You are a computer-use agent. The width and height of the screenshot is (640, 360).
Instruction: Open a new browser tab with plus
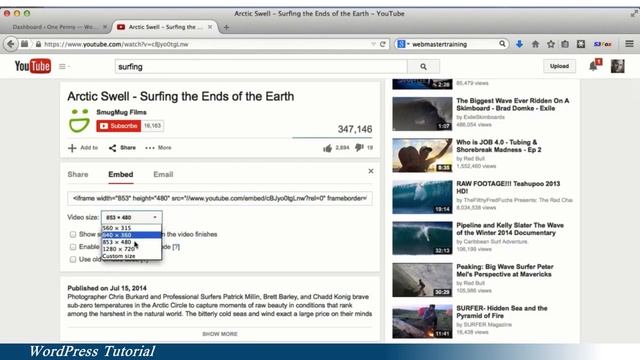coord(226,27)
